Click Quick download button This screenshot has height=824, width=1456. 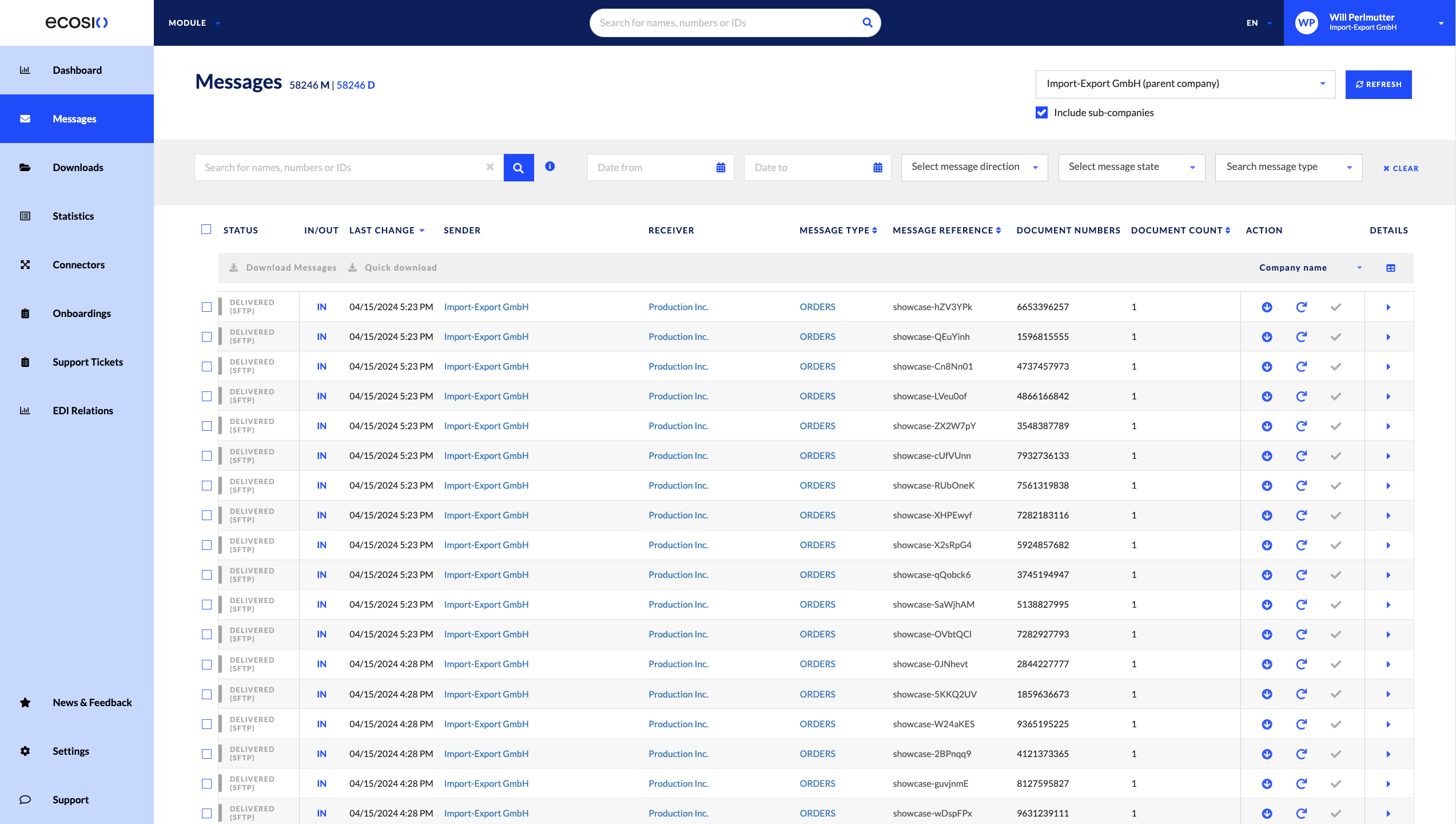pos(393,268)
